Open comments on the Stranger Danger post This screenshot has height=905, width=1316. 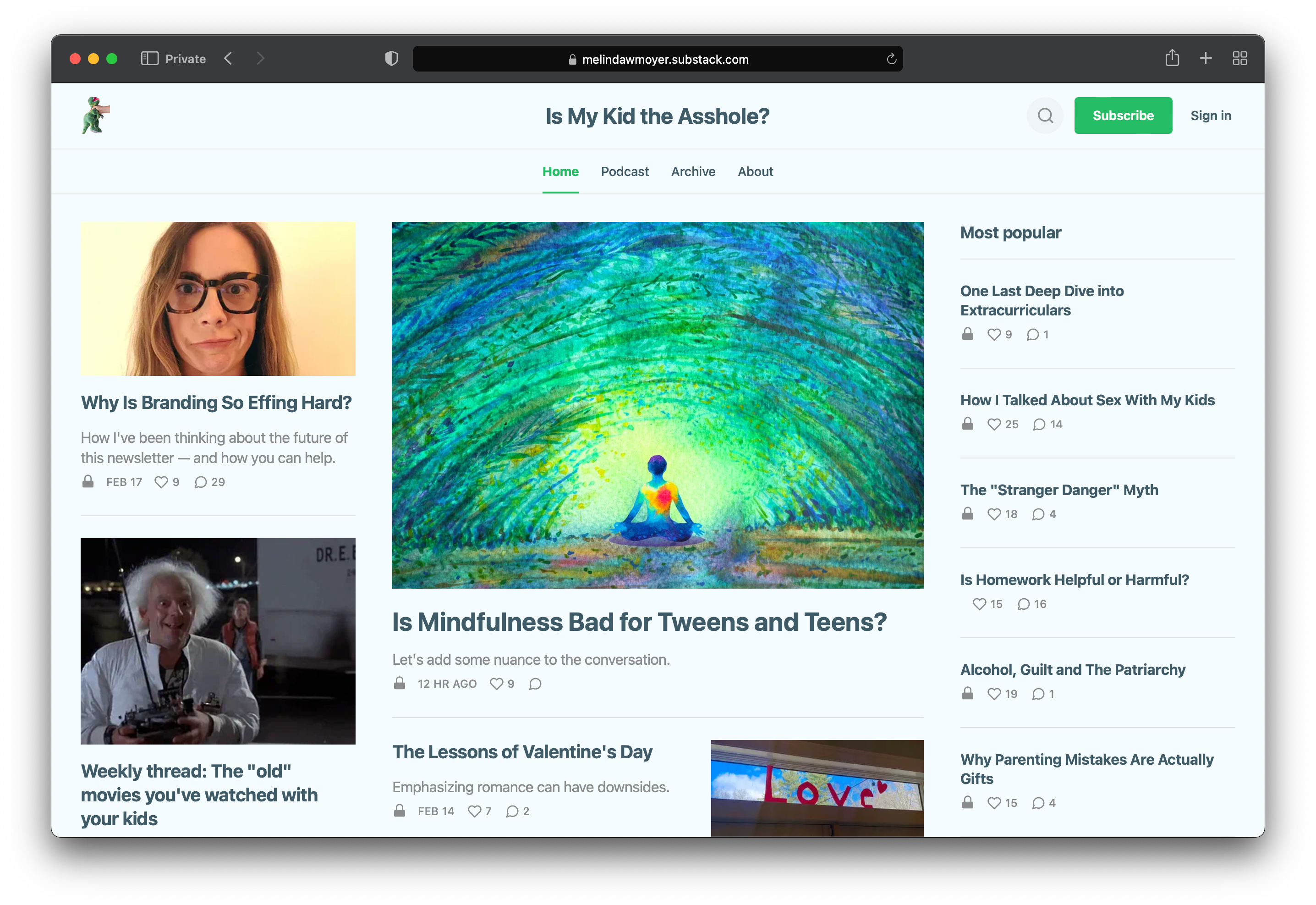[x=1043, y=514]
